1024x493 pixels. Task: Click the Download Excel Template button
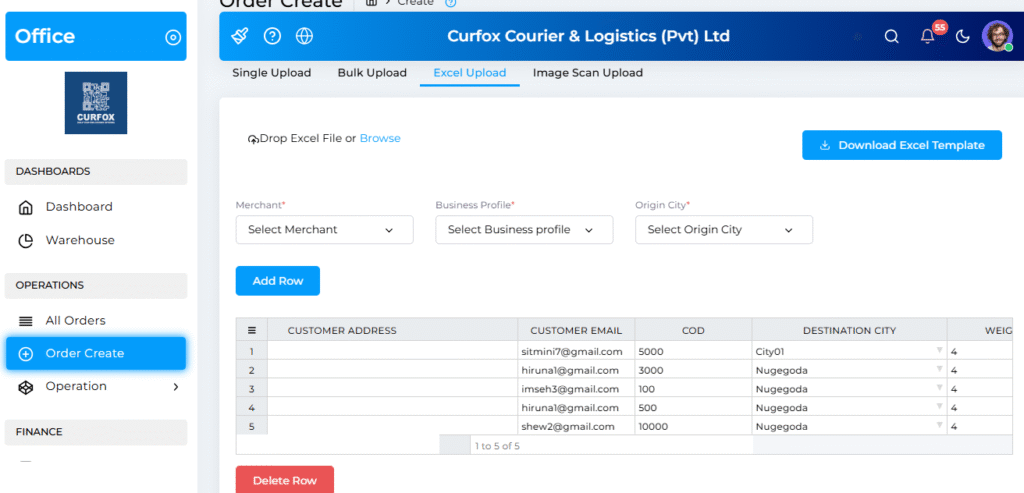(x=901, y=145)
